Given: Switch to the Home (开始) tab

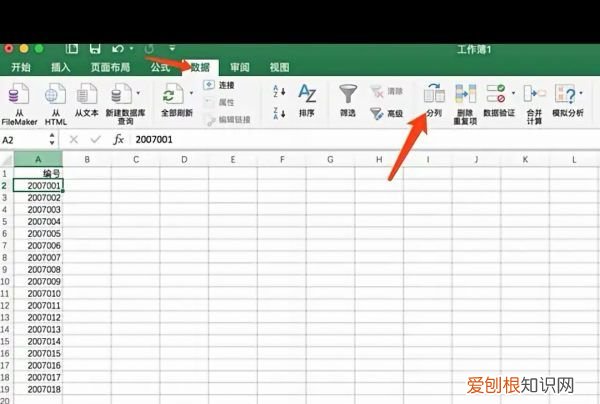Looking at the screenshot, I should 21,67.
